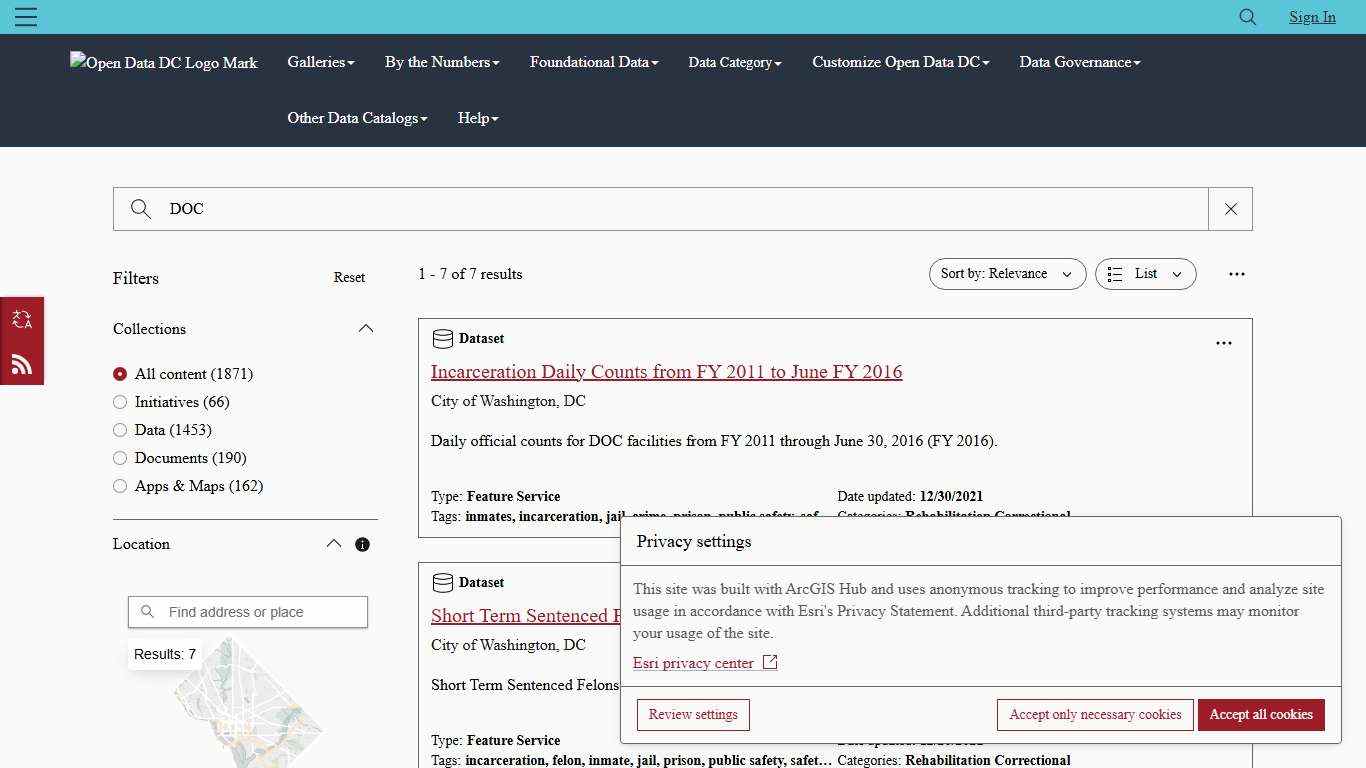Choose the Documents (190) radio option
The width and height of the screenshot is (1366, 768).
[120, 458]
